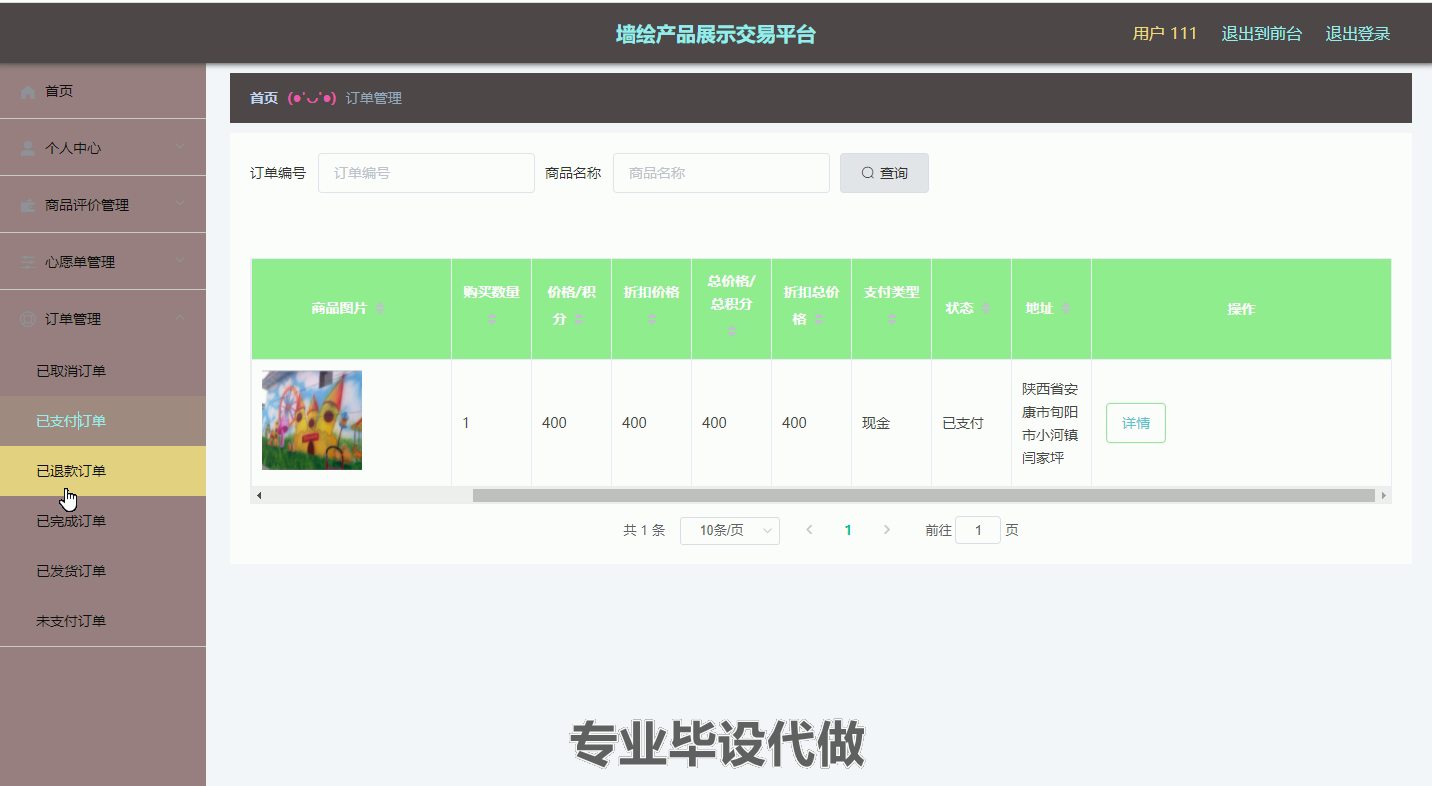The width and height of the screenshot is (1432, 786).
Task: Click 退出登录 in the header
Action: [x=1358, y=34]
